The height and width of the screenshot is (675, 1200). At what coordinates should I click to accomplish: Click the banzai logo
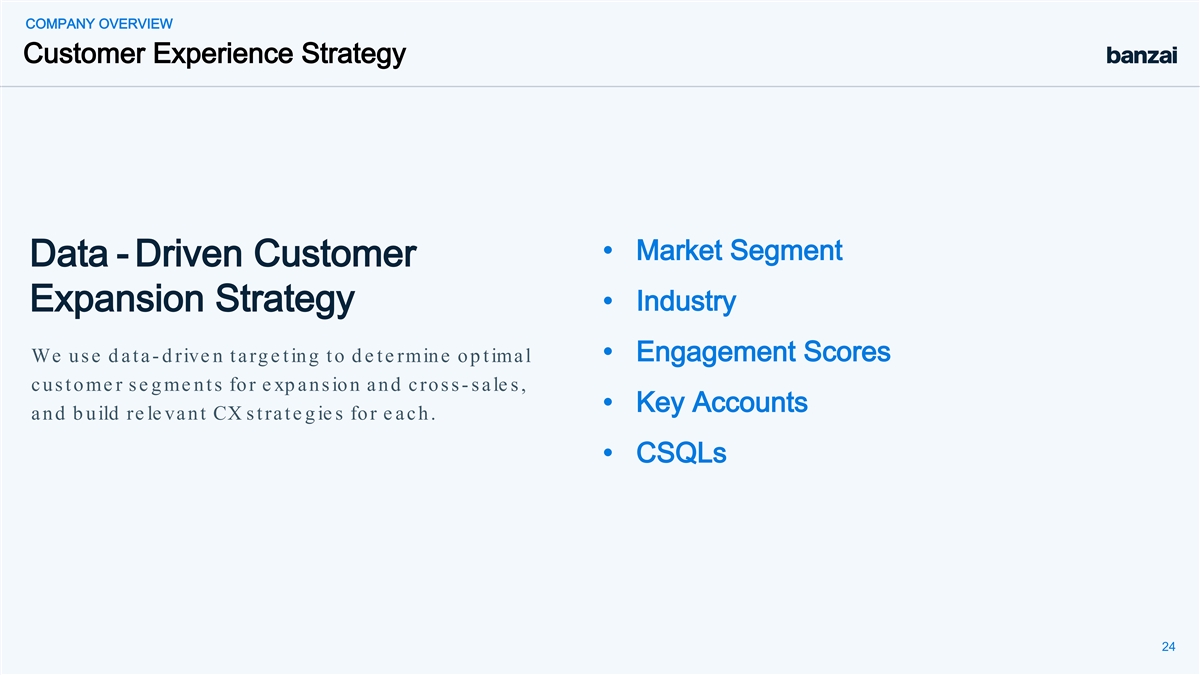[1141, 56]
